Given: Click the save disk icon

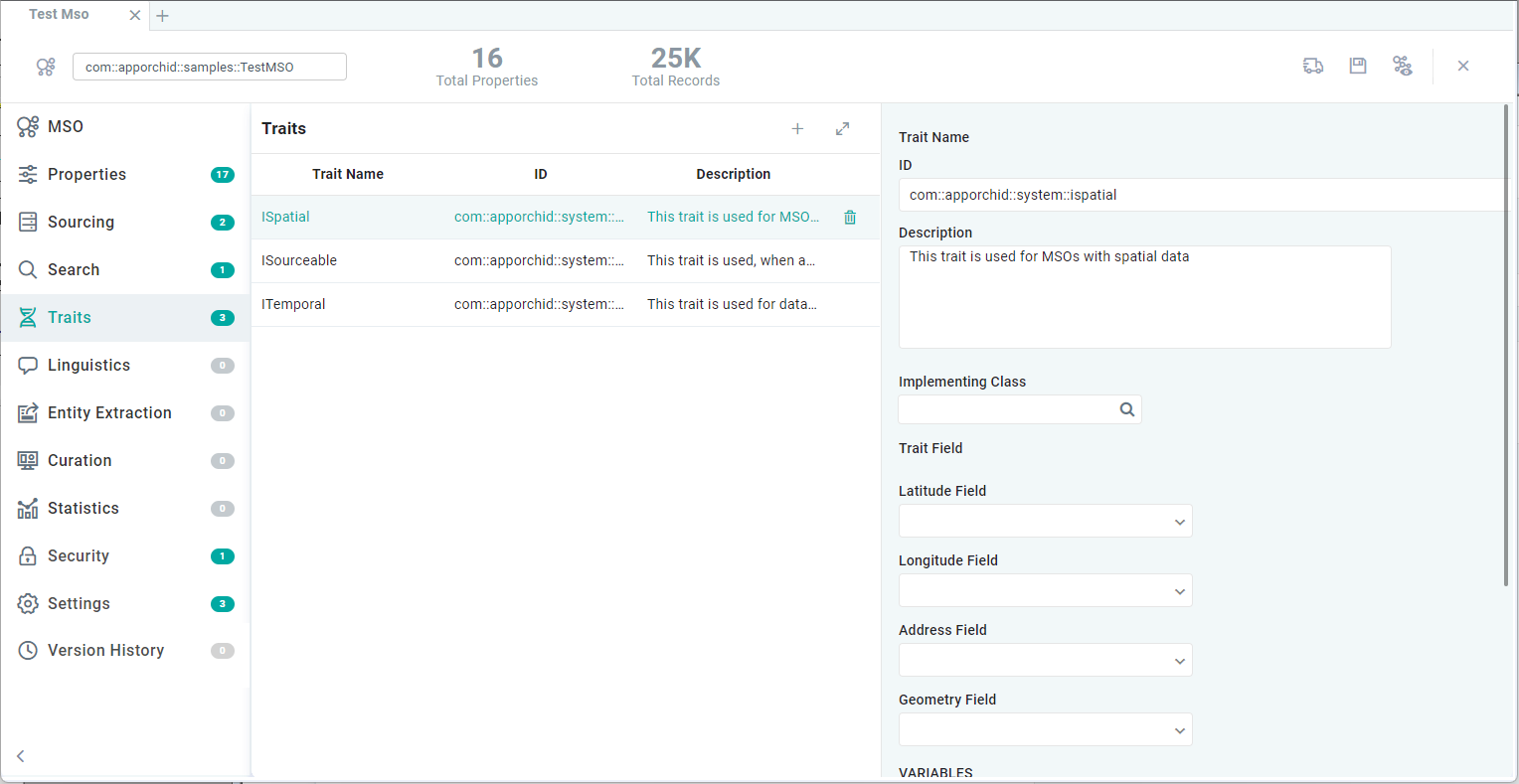Looking at the screenshot, I should [1358, 66].
